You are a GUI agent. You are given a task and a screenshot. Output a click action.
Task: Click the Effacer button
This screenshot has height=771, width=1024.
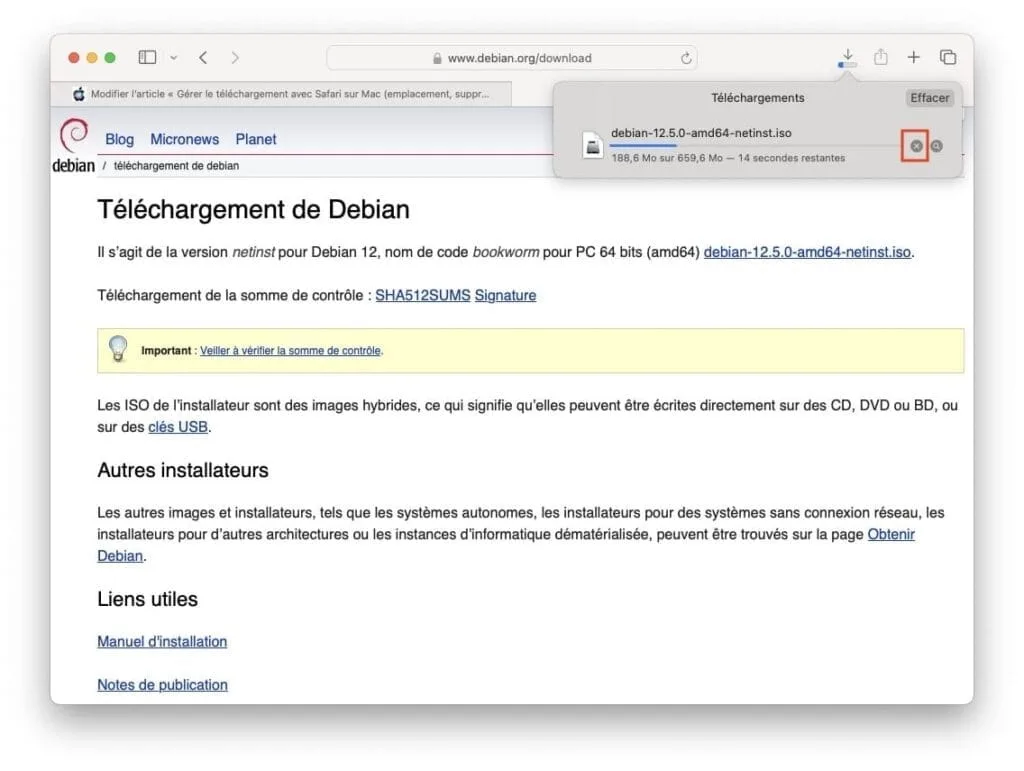pyautogui.click(x=929, y=97)
